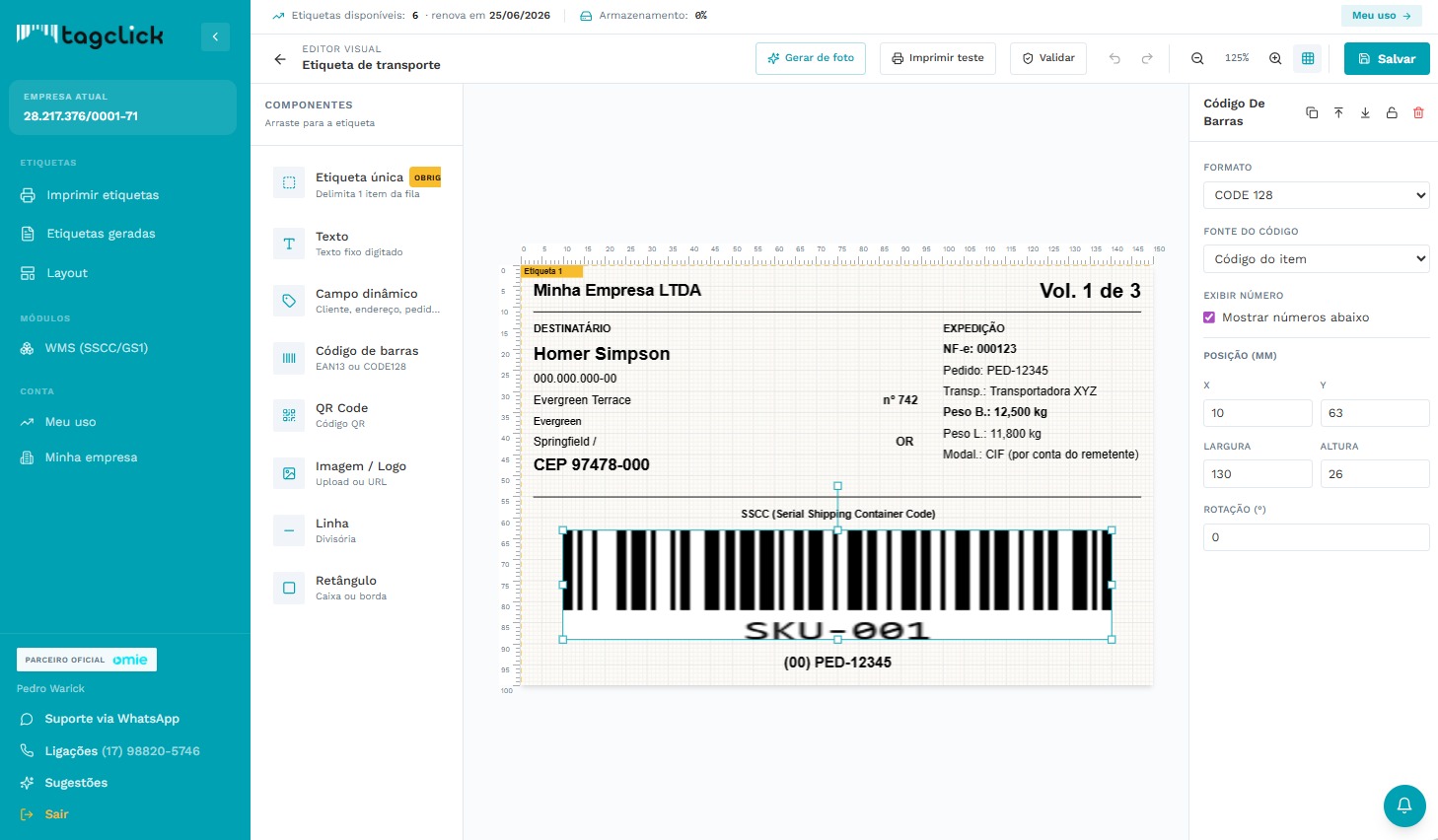Click the Rotação input field
Viewport: 1438px width, 840px height.
[x=1316, y=537]
